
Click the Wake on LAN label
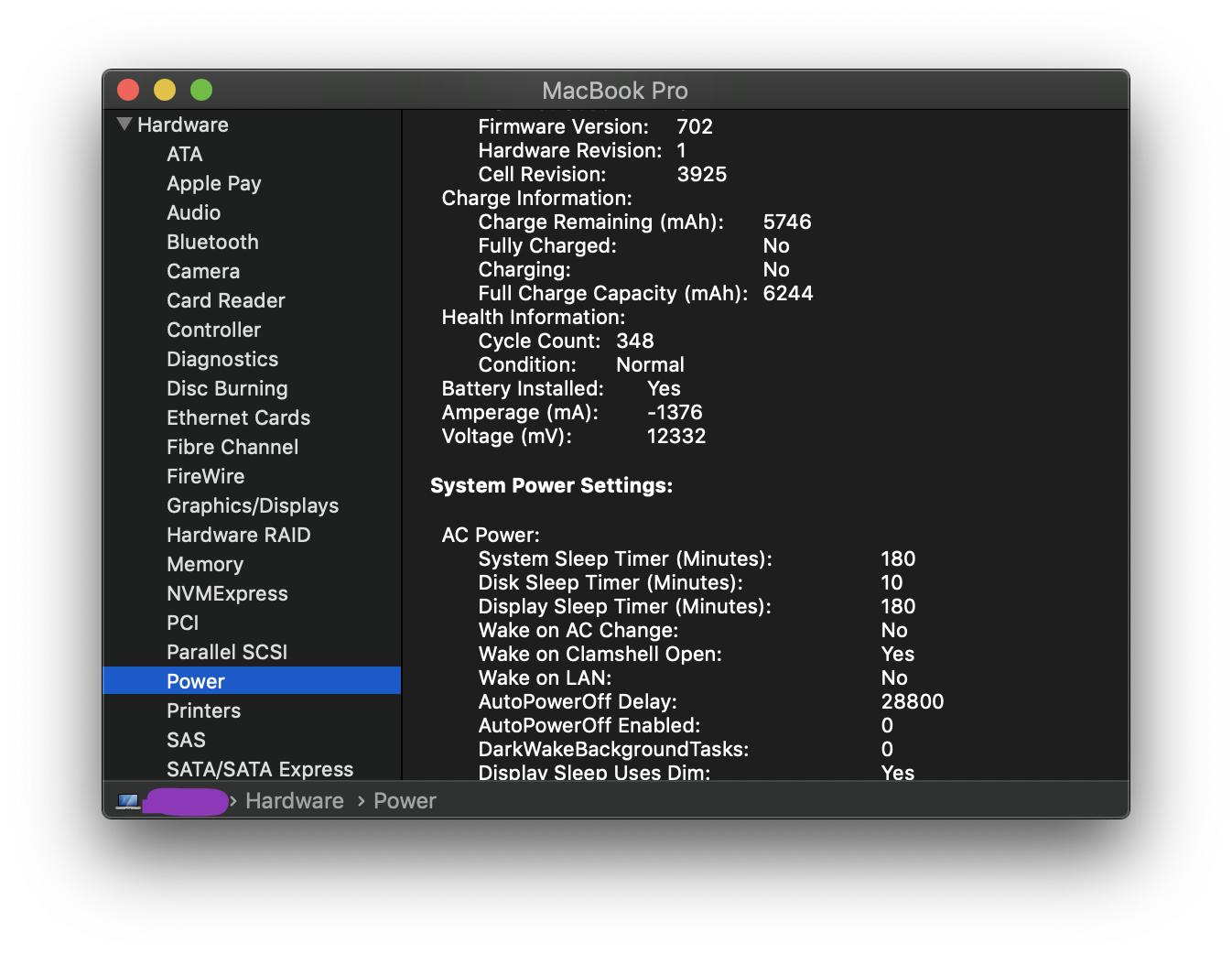(x=546, y=678)
